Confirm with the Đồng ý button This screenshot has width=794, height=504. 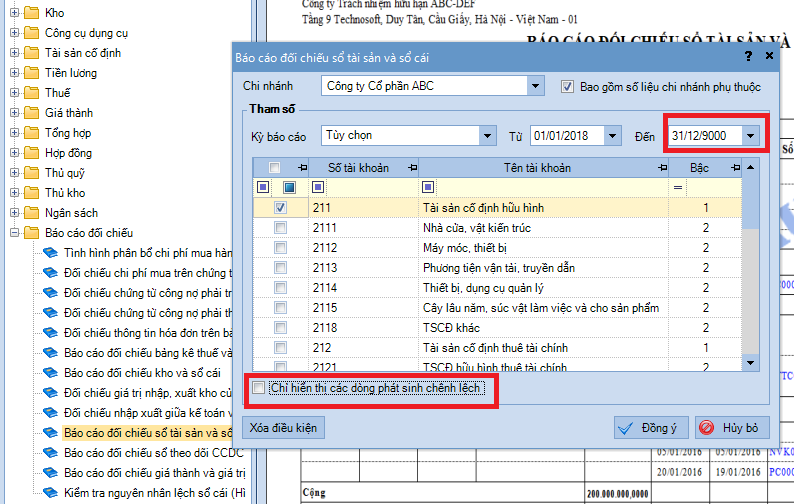pos(651,428)
